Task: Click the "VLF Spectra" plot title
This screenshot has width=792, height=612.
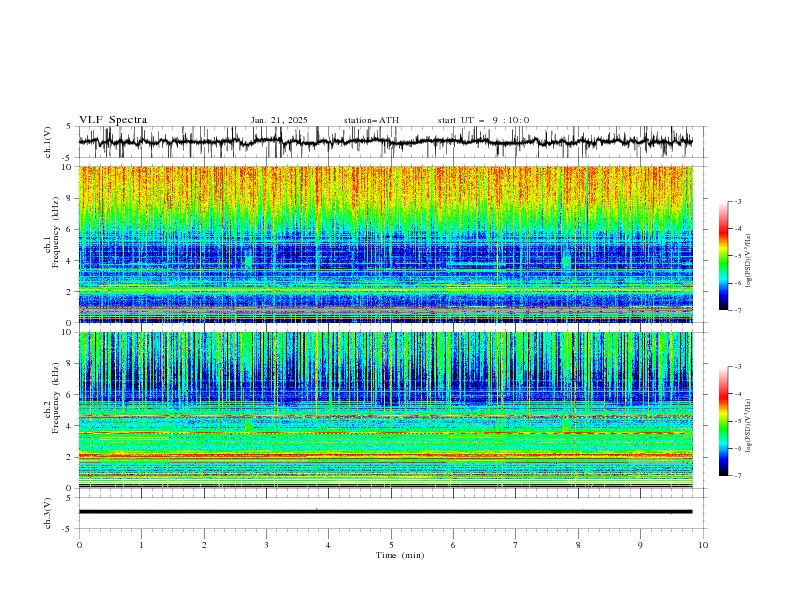Action: [113, 120]
